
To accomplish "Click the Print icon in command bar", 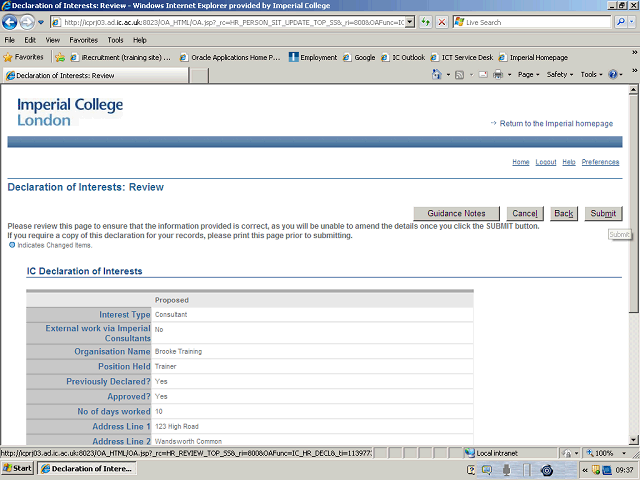I will 497,75.
